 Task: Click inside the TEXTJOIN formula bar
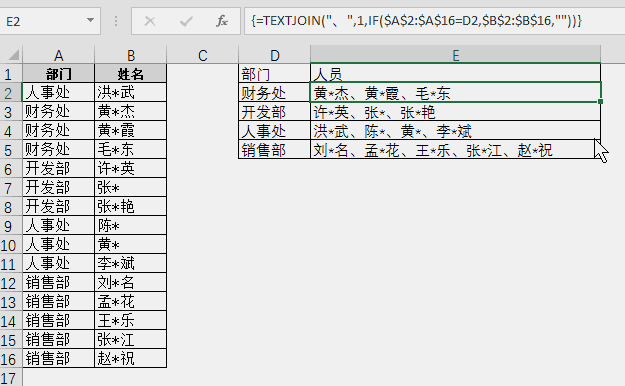click(434, 21)
